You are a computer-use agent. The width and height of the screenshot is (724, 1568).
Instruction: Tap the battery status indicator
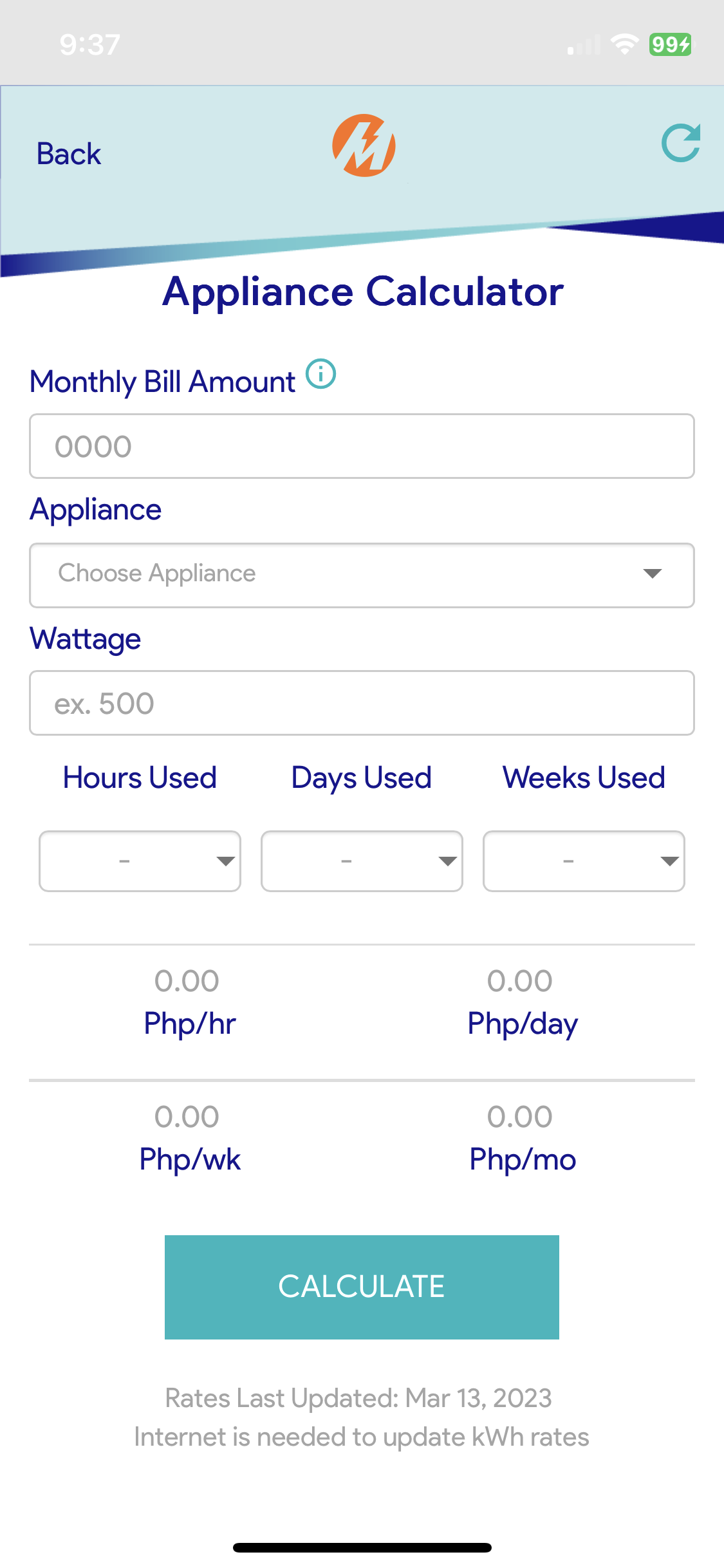(x=670, y=44)
